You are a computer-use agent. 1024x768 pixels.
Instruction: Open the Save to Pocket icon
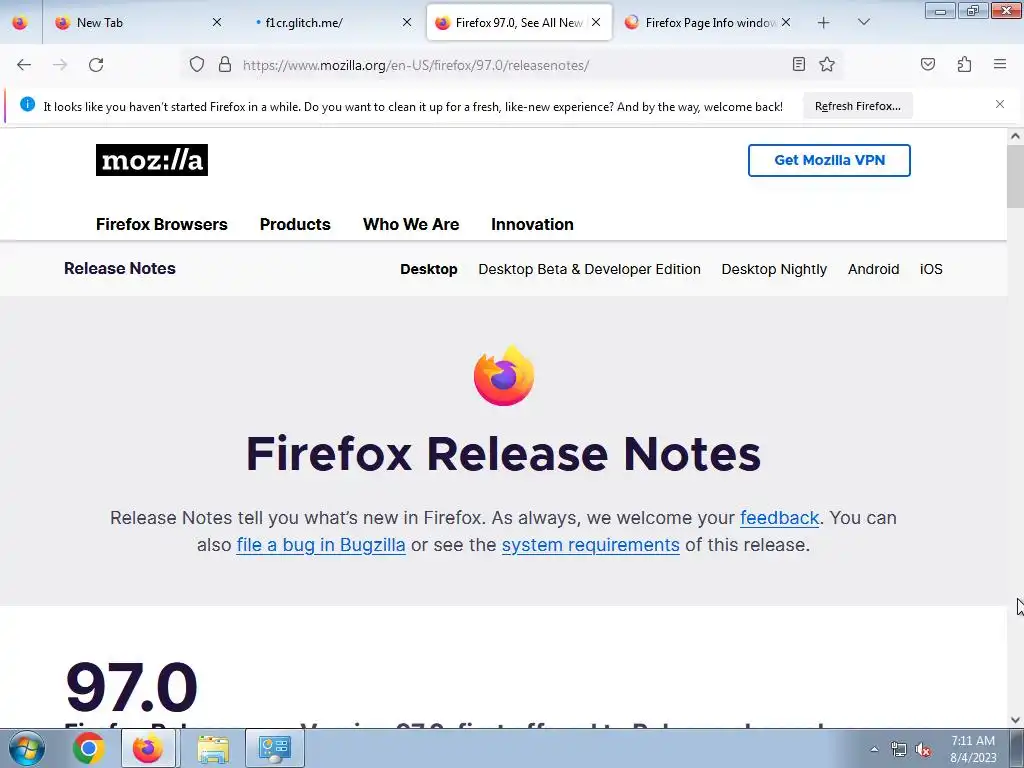[927, 64]
